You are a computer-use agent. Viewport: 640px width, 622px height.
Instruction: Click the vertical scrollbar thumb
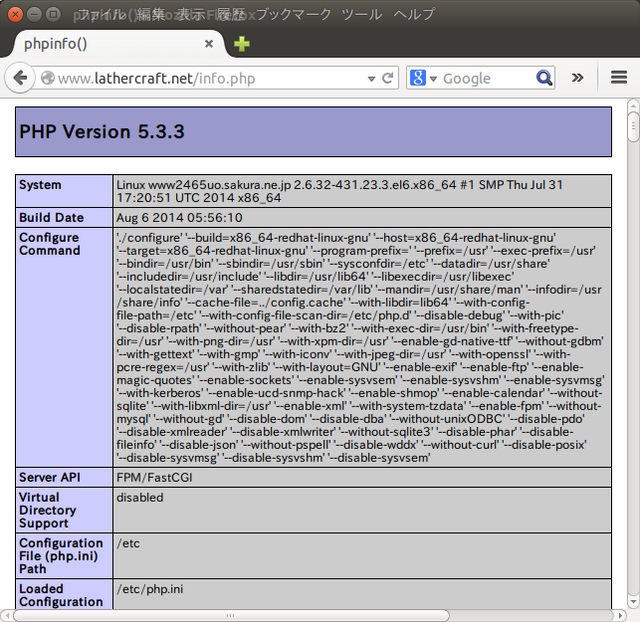point(633,127)
